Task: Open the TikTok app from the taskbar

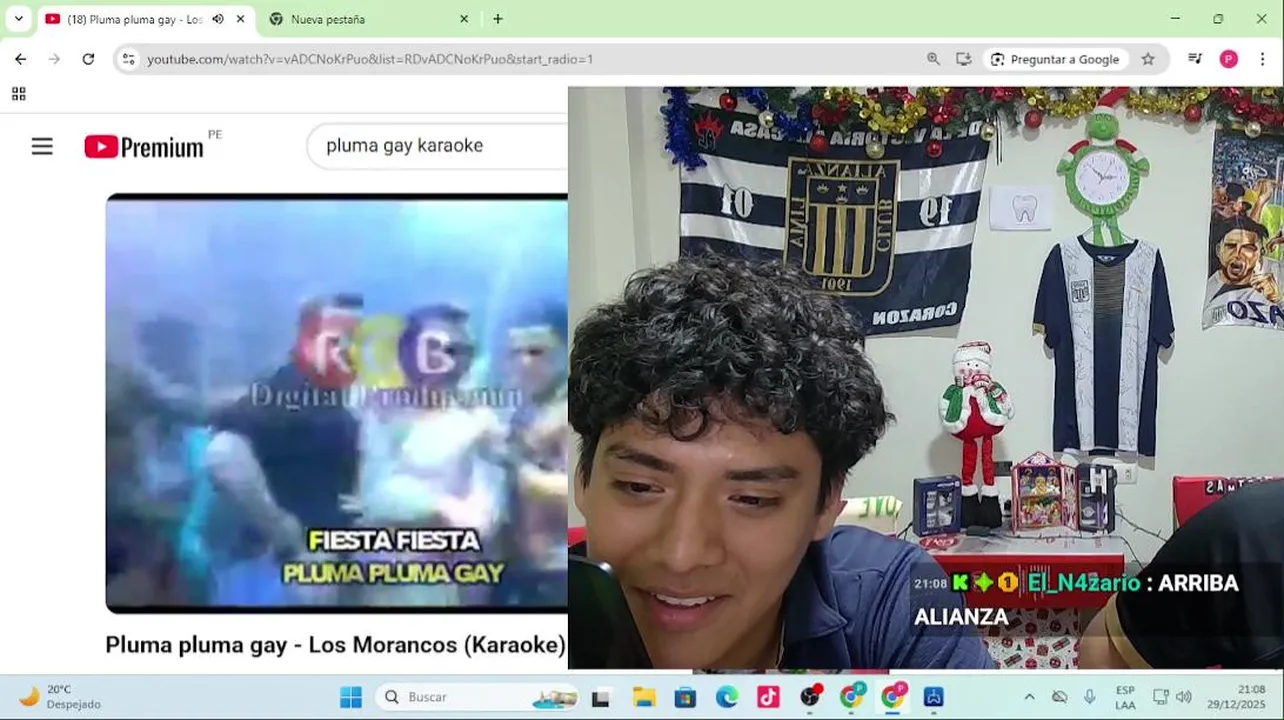Action: point(768,698)
